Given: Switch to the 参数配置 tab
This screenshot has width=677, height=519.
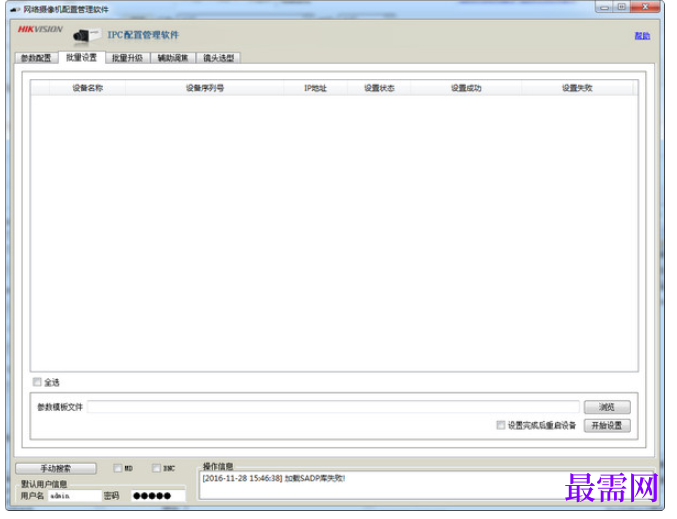Looking at the screenshot, I should (x=36, y=58).
